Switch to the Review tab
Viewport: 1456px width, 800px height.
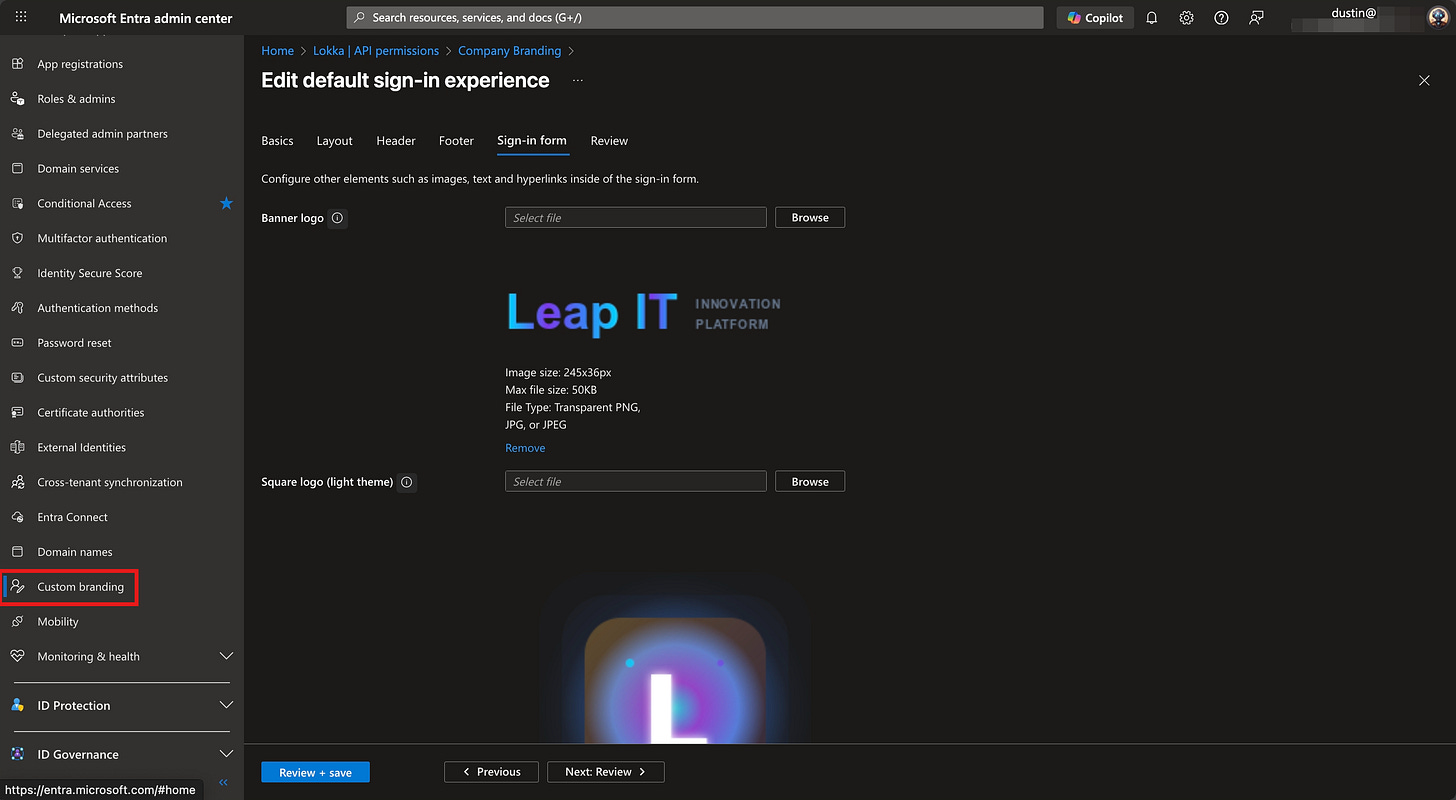tap(609, 141)
